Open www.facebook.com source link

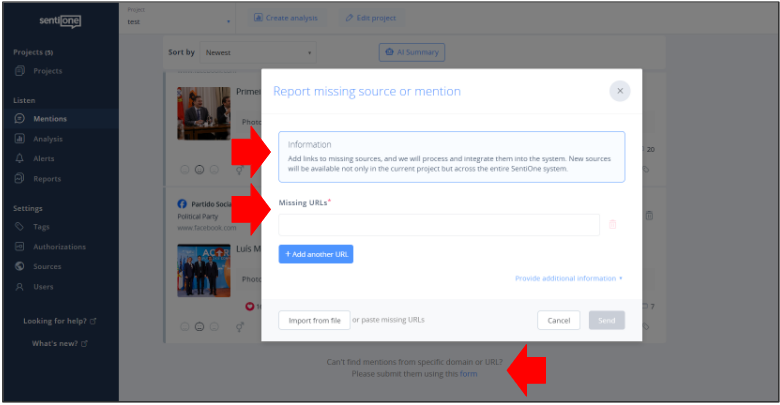coord(207,228)
